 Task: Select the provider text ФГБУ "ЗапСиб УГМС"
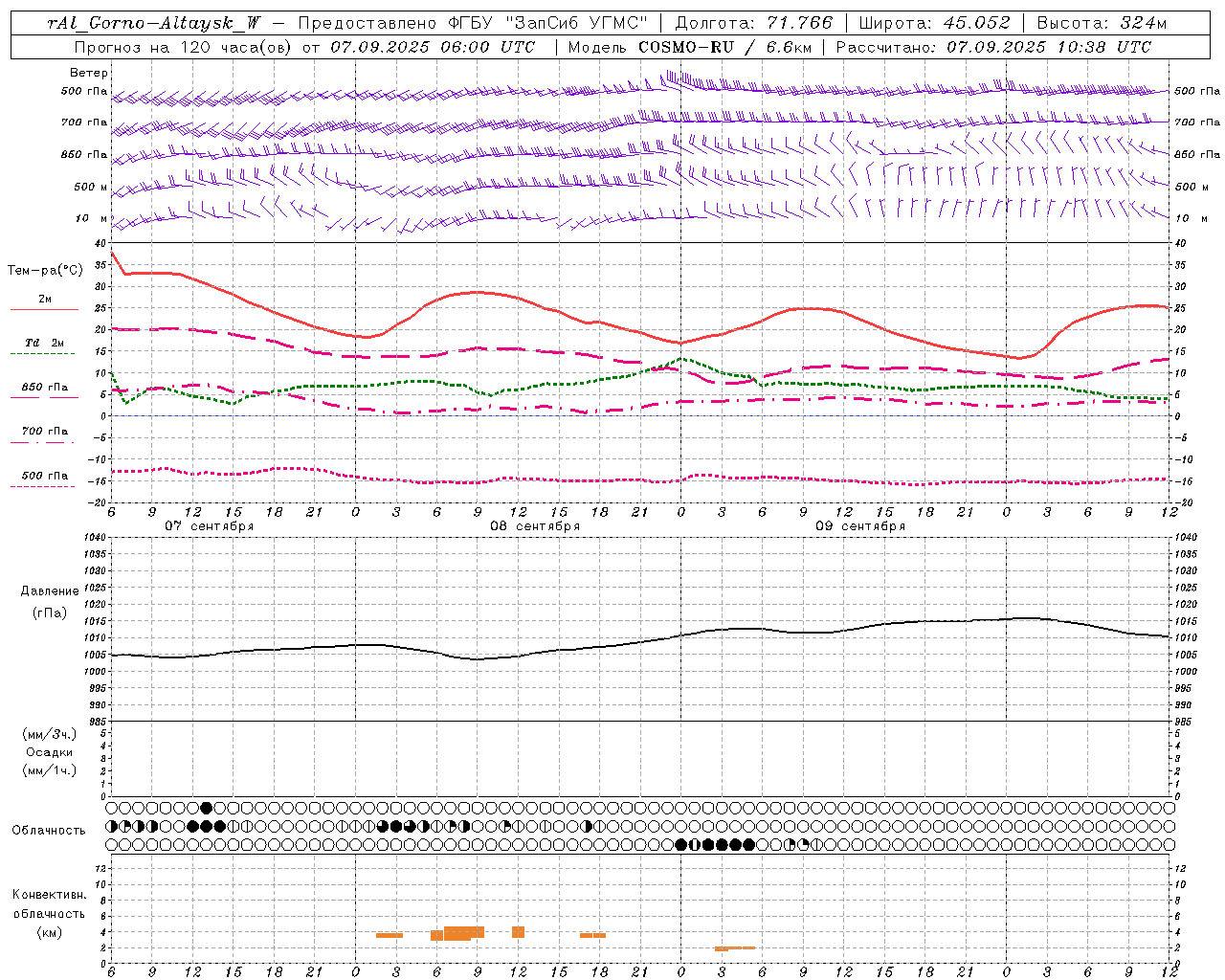tap(547, 23)
